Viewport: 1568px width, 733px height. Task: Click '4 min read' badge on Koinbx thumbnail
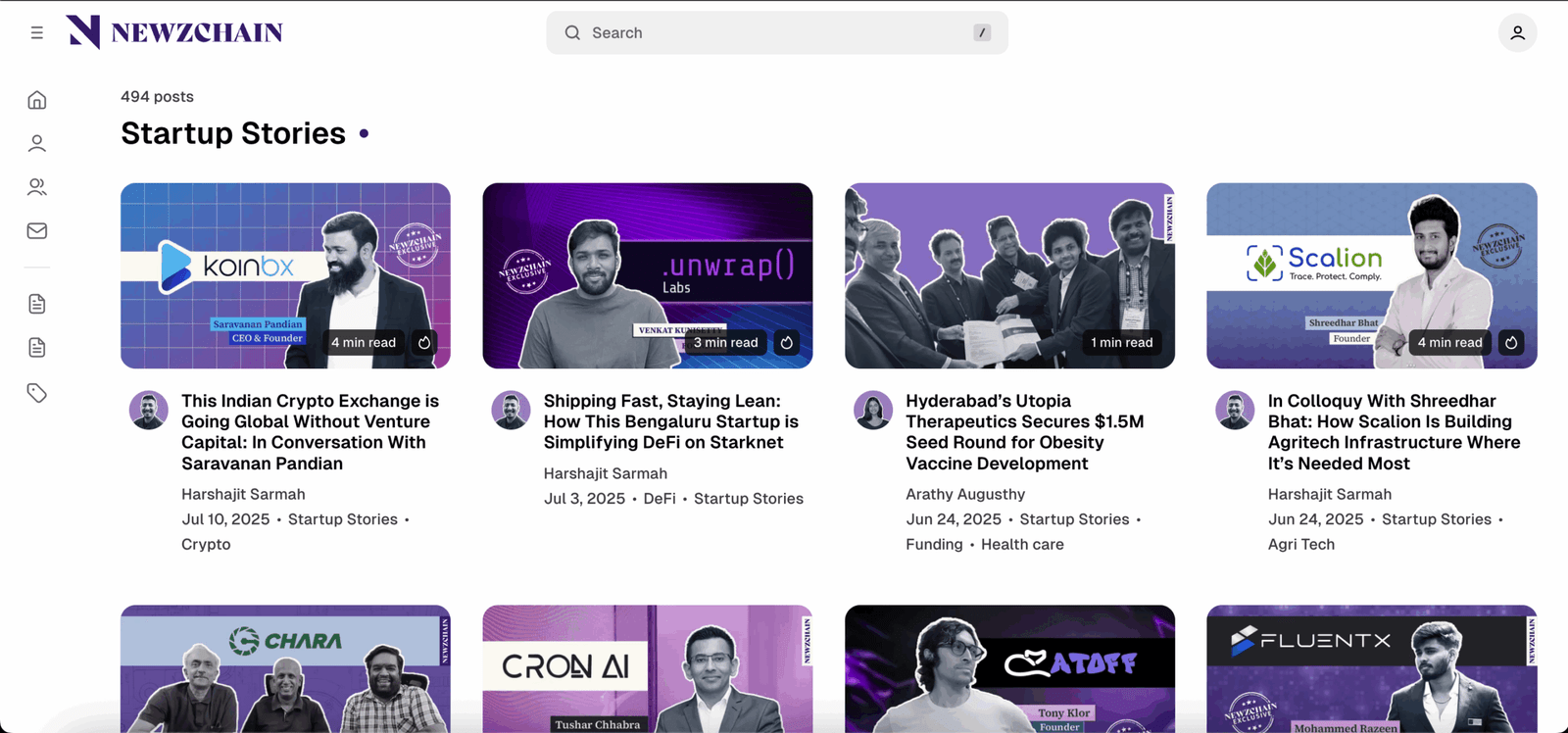[364, 343]
